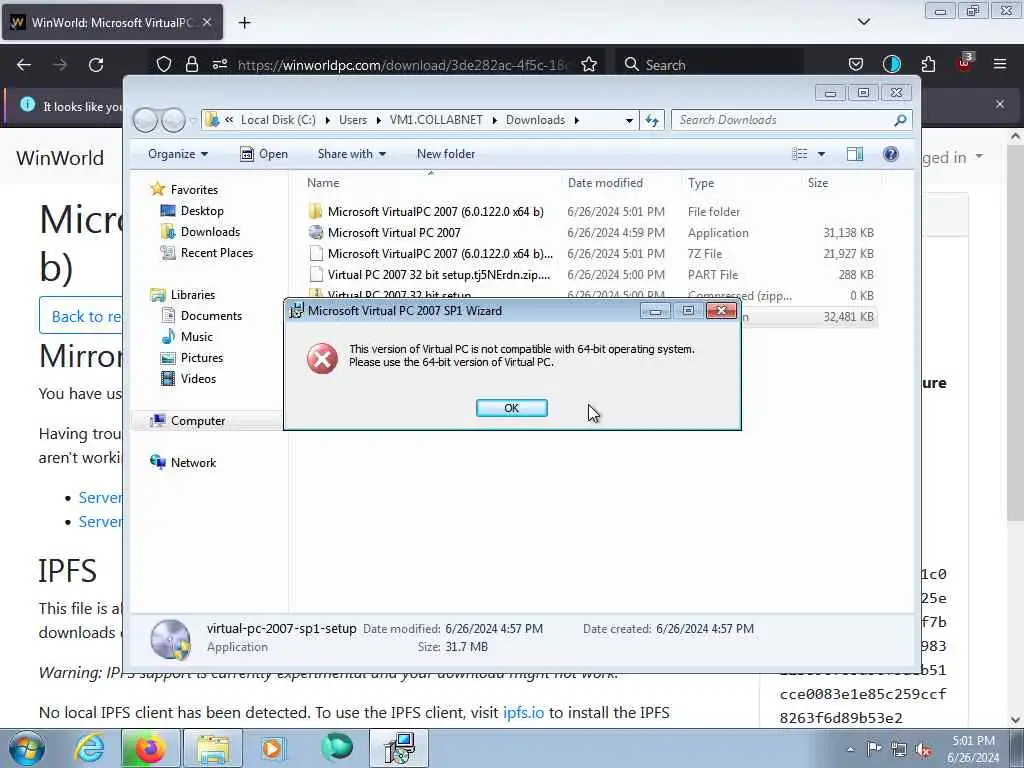Click the ipfs.io link on the page
Image resolution: width=1024 pixels, height=768 pixels.
523,712
